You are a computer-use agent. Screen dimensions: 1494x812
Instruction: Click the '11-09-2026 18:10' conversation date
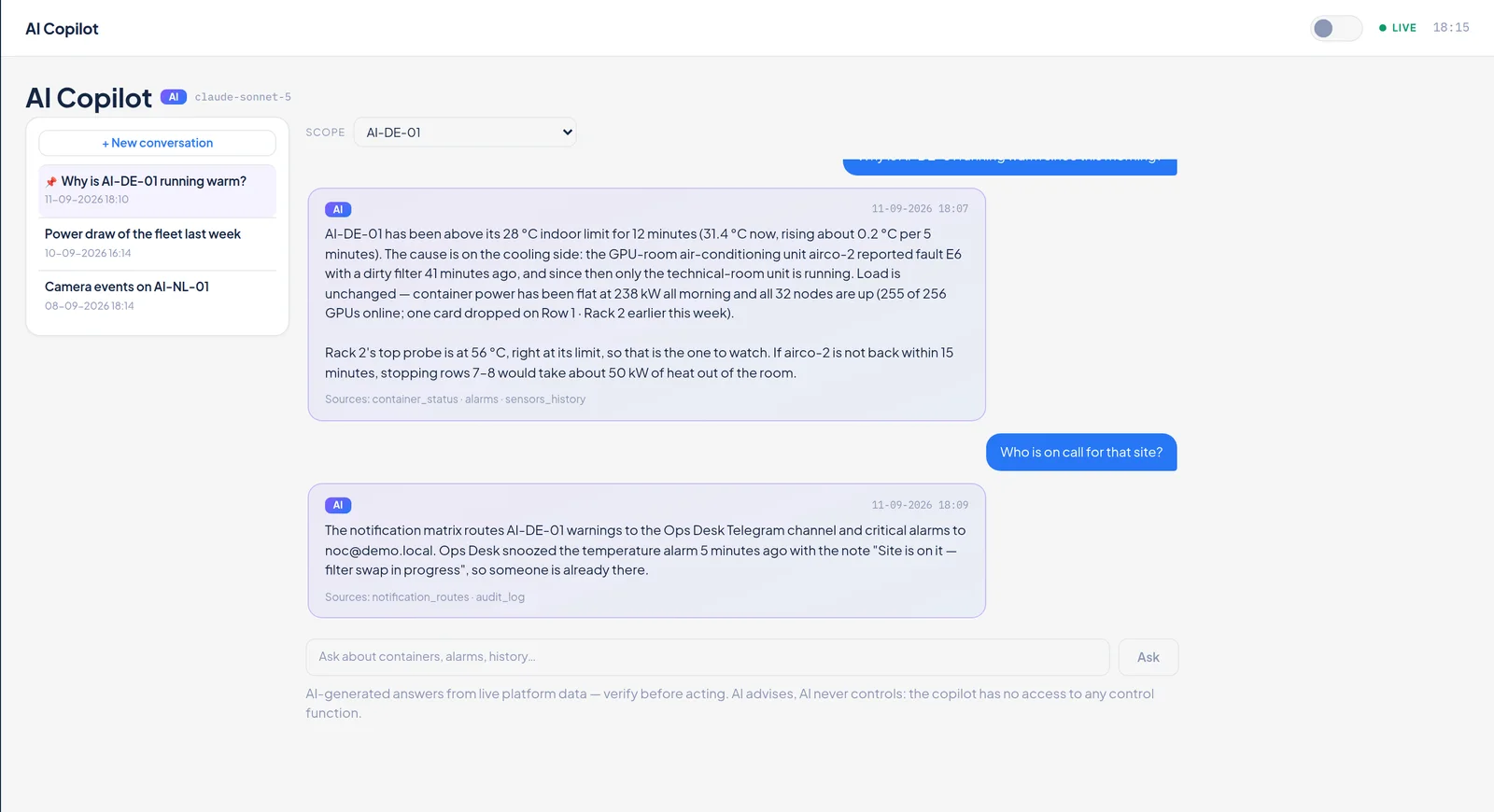(87, 200)
